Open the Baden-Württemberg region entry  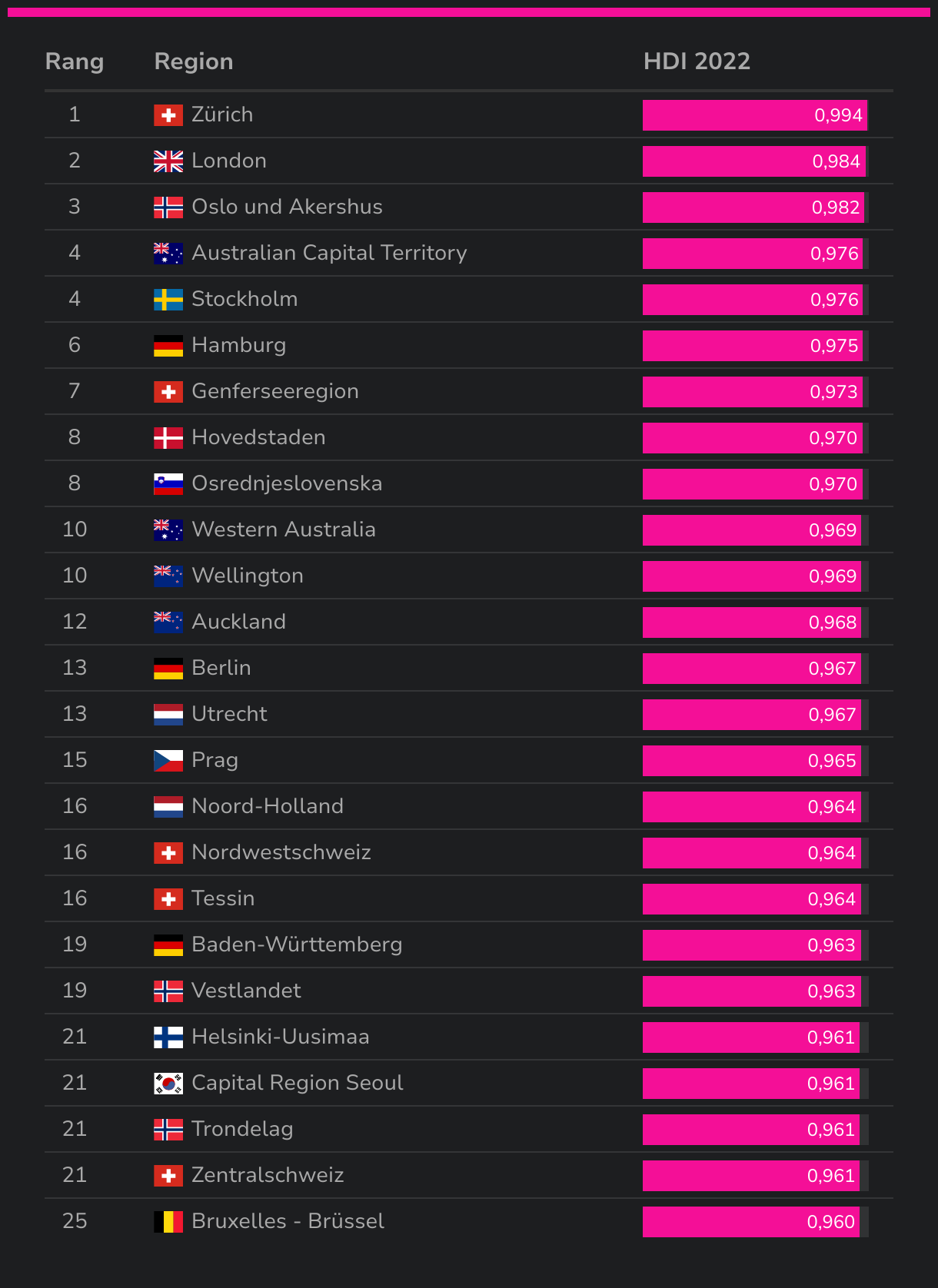pos(297,944)
